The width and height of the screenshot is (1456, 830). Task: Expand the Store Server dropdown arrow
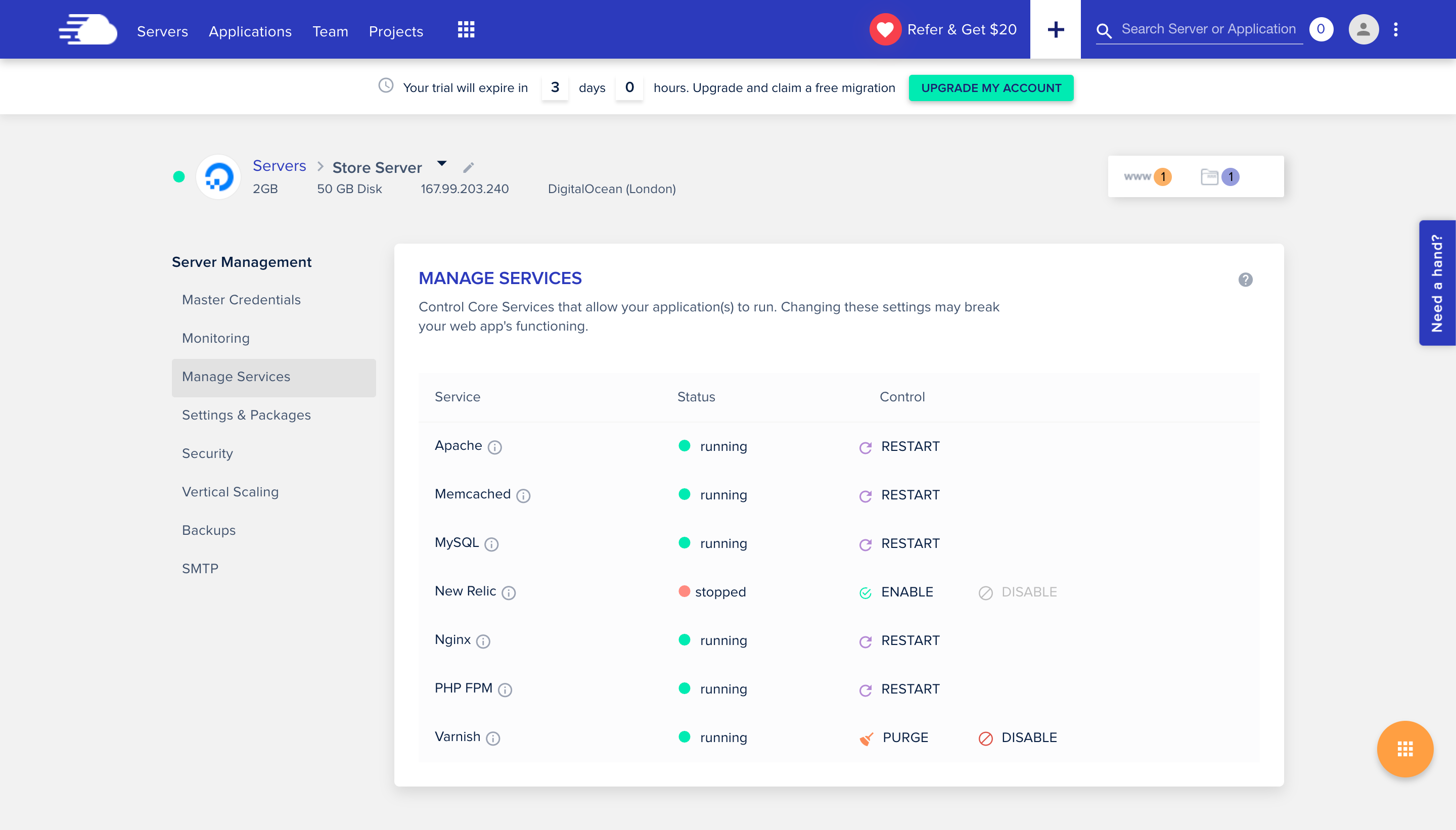click(x=442, y=164)
